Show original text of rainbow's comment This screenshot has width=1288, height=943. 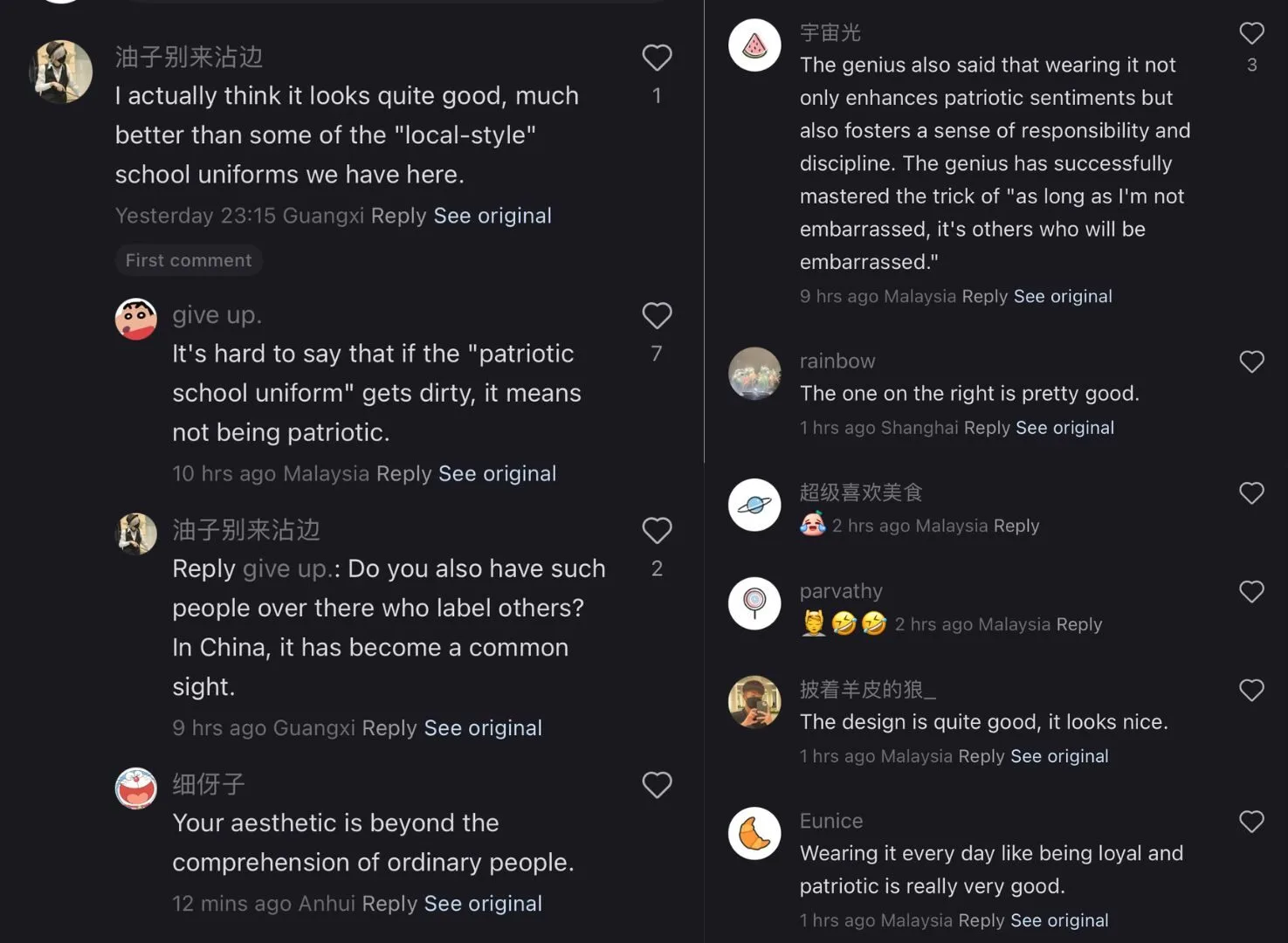coord(1064,428)
